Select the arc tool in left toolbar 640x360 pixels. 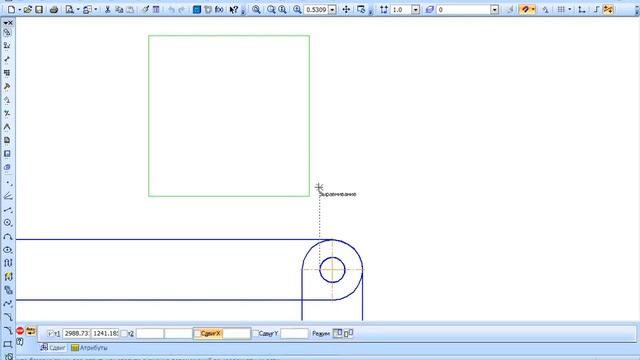tap(7, 236)
